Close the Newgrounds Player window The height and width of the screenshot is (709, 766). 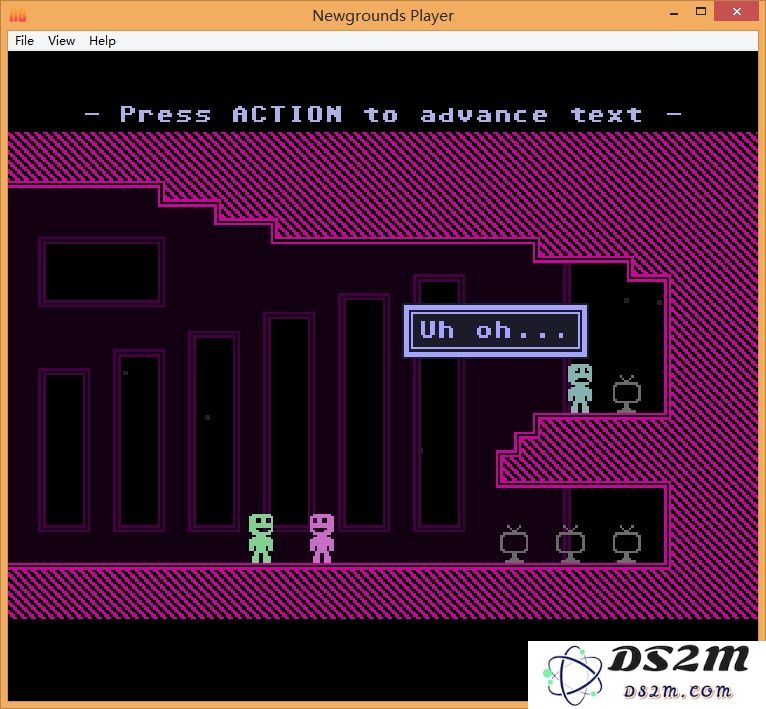[x=736, y=11]
